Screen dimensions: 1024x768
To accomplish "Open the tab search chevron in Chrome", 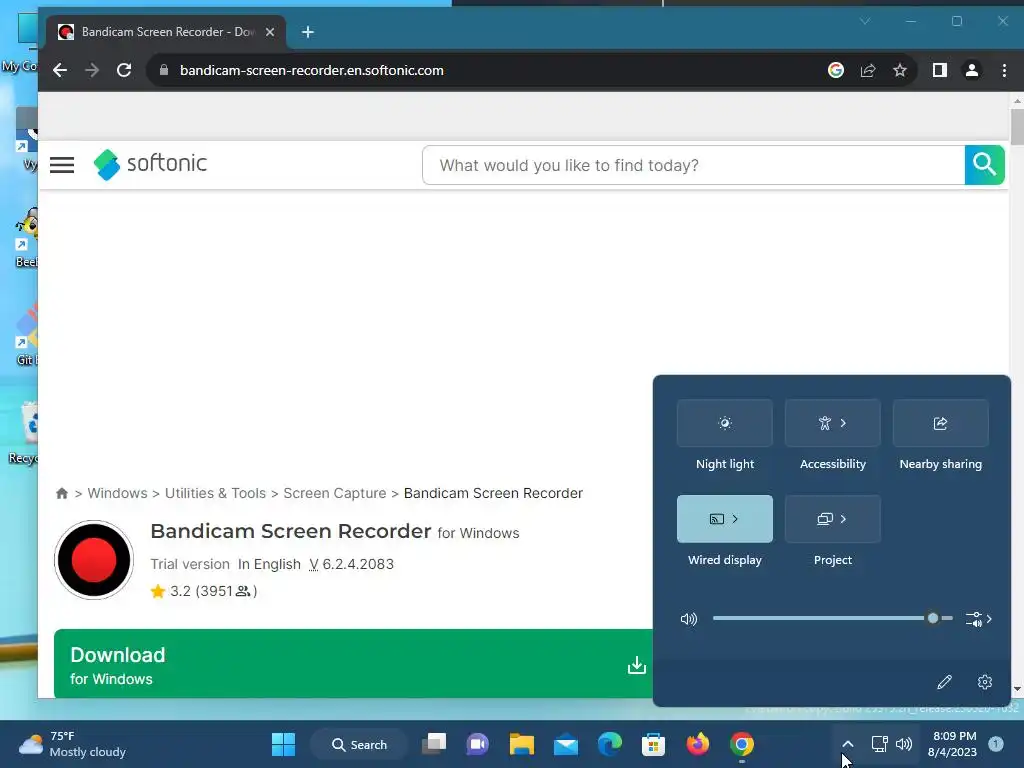I will (x=865, y=22).
